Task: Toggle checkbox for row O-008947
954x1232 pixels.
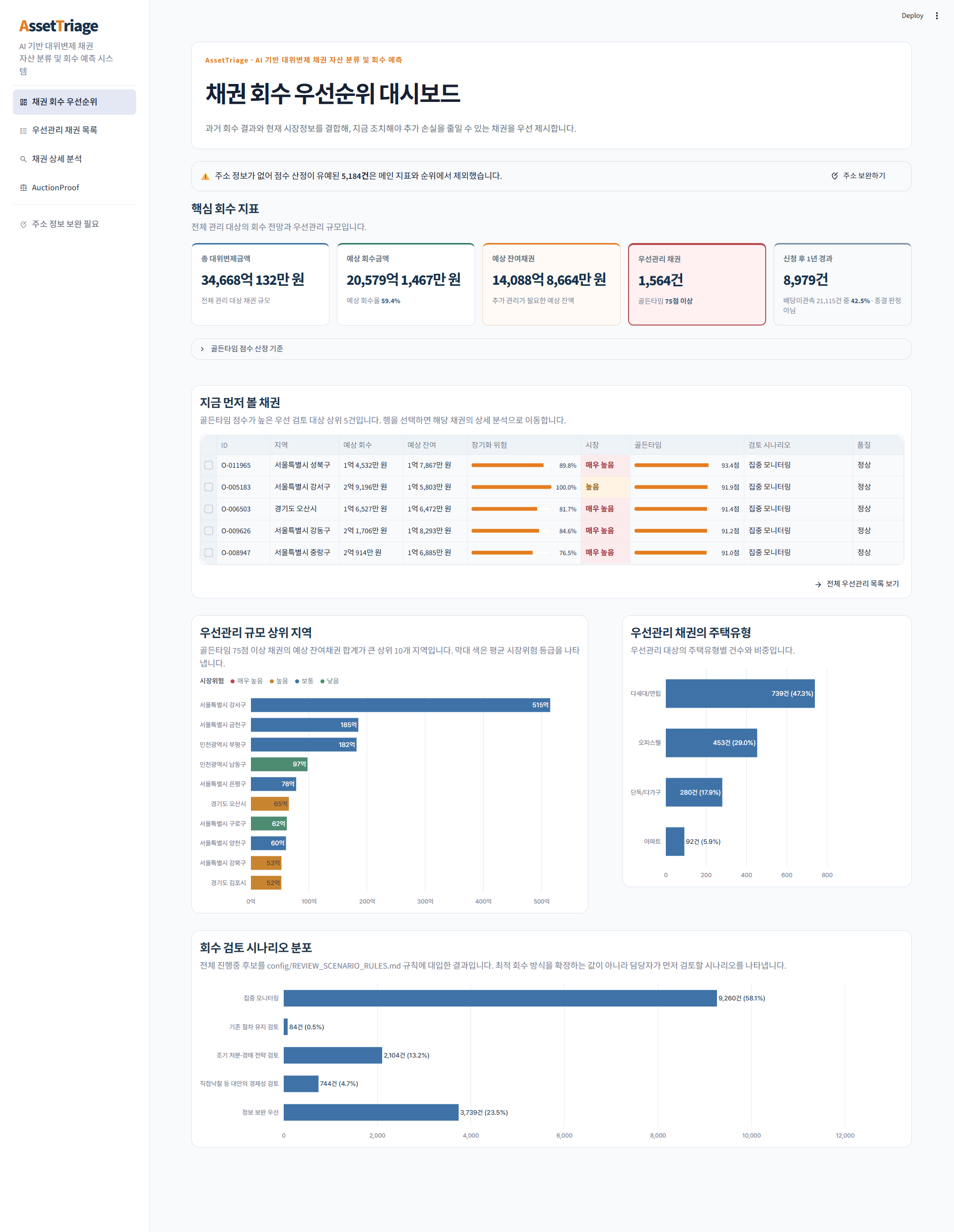Action: pyautogui.click(x=209, y=553)
